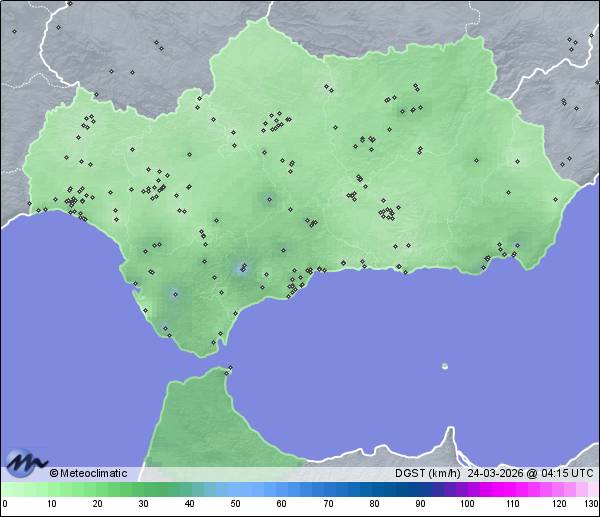Viewport: 600px width, 517px height.
Task: Click the 130 label at the scale end
Action: tap(588, 504)
